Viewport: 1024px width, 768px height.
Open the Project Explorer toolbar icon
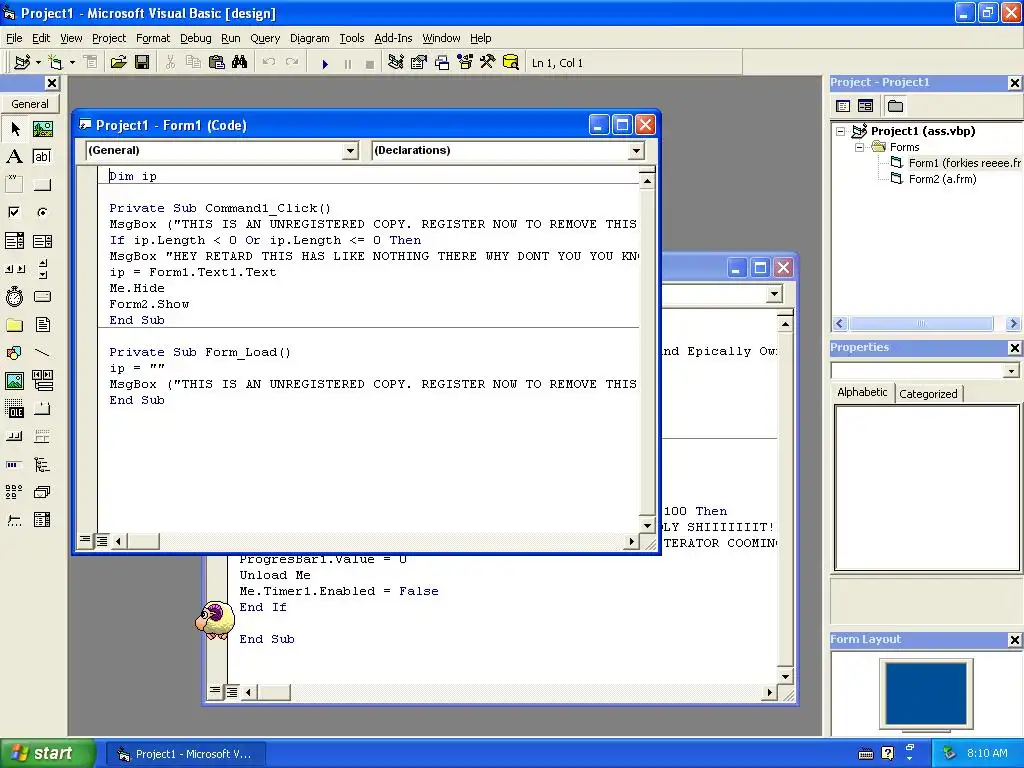click(x=396, y=63)
